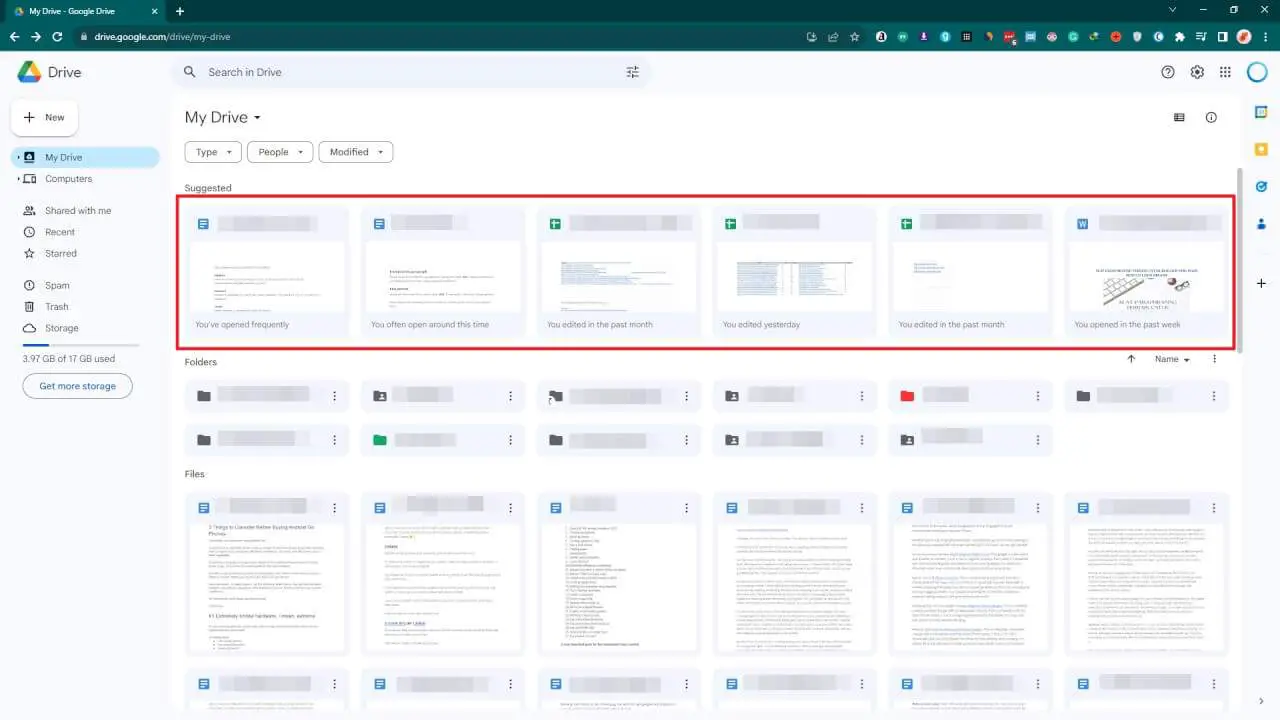Show the details pane with info icon
Screen dimensions: 1280x720
(x=1211, y=117)
